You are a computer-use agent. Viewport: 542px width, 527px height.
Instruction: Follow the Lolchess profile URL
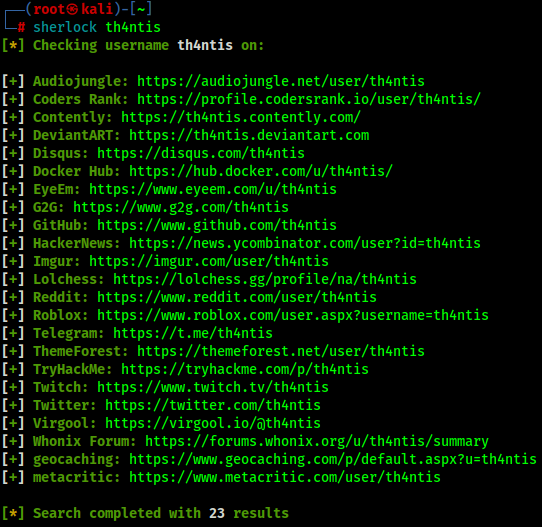(265, 279)
